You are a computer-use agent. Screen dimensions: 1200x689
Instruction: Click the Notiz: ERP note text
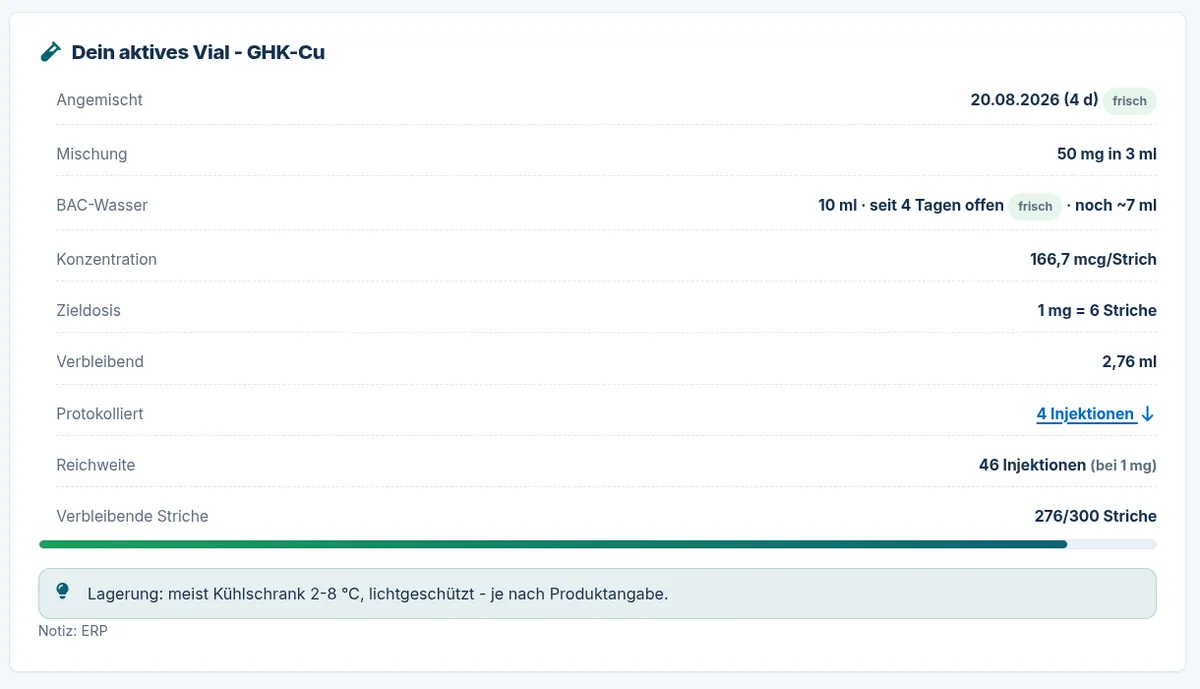click(73, 632)
